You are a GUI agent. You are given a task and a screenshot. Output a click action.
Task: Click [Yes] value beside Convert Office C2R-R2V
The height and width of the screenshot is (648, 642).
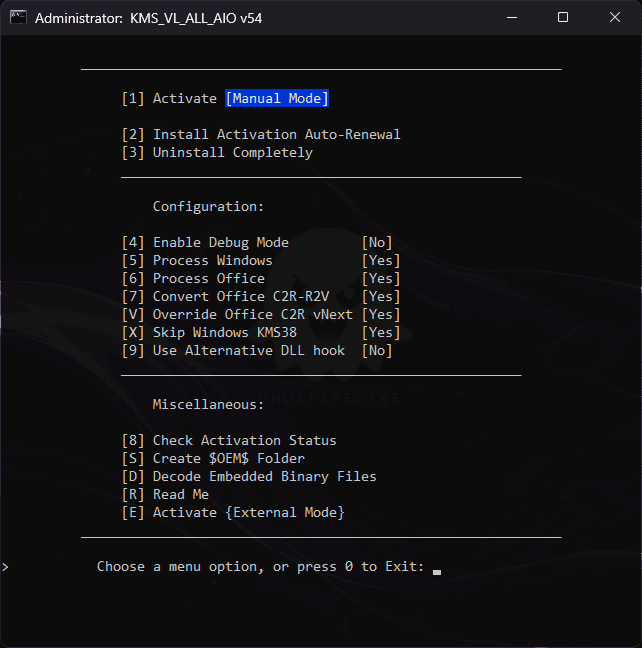click(381, 296)
